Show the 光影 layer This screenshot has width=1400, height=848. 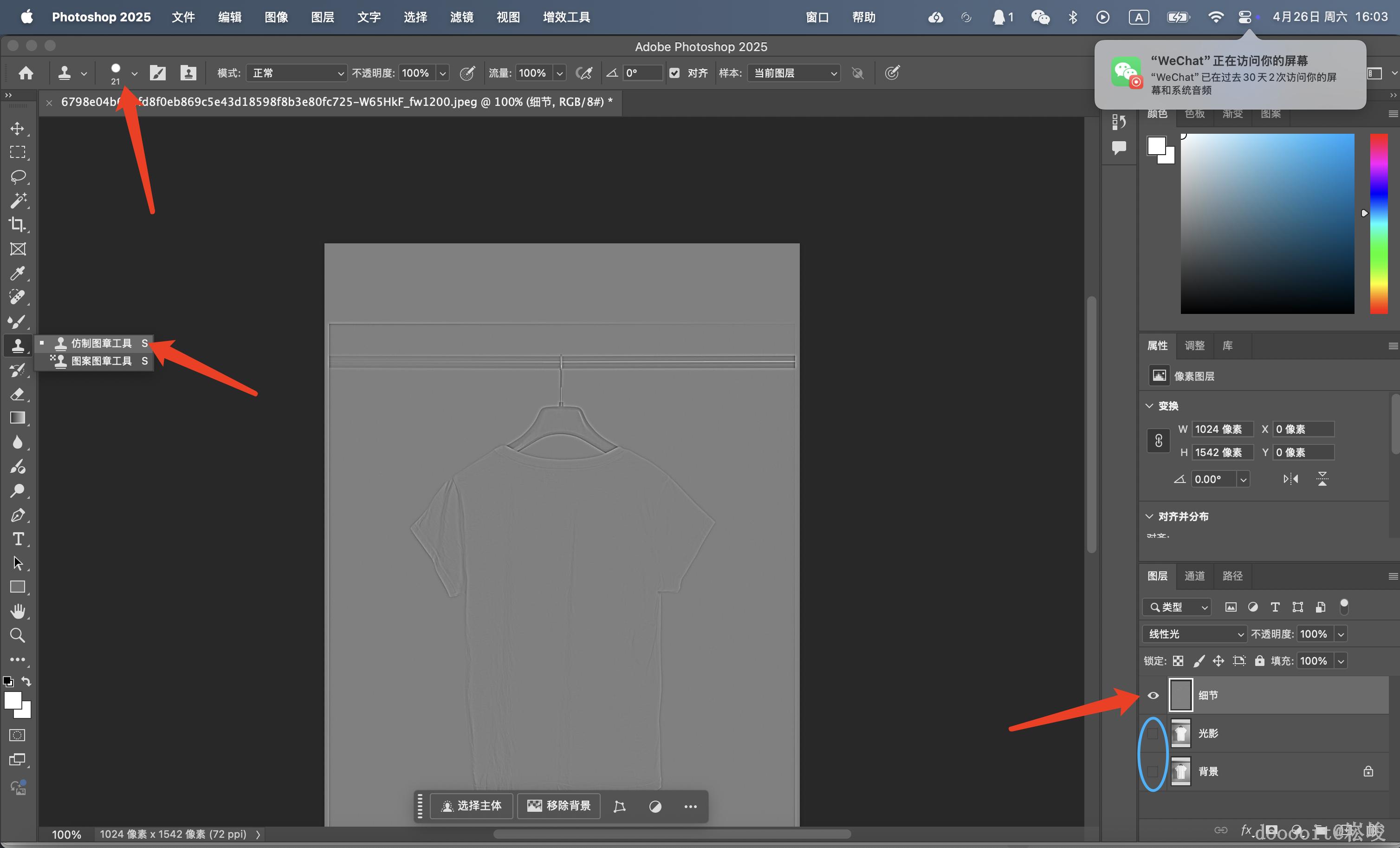pos(1153,733)
